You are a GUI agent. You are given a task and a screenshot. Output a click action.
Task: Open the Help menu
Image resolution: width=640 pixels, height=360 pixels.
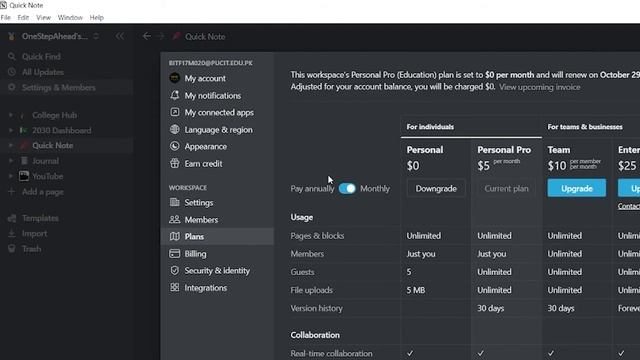97,18
